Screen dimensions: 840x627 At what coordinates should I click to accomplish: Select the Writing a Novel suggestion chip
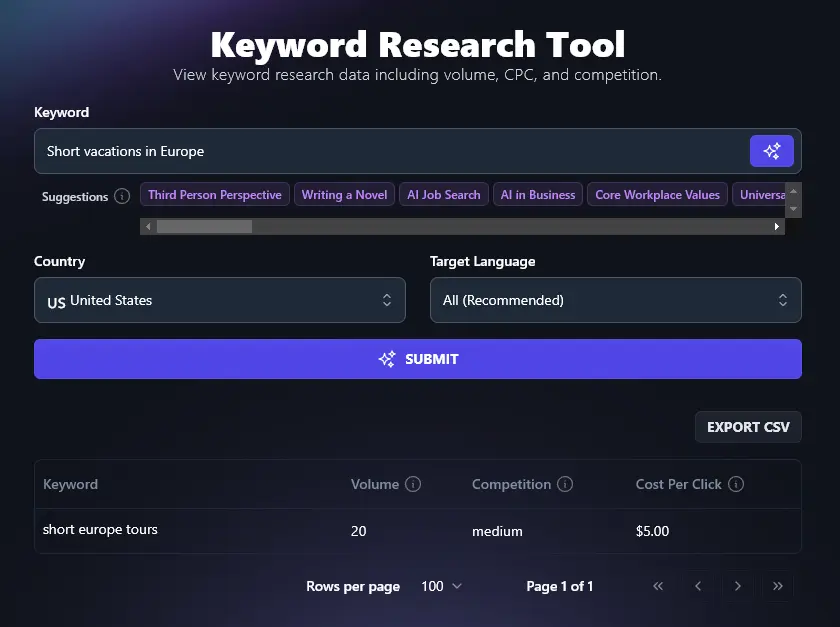coord(344,194)
